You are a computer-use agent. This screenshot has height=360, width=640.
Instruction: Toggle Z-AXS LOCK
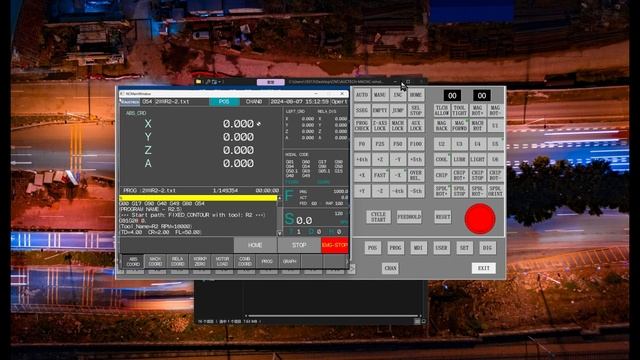tap(380, 125)
